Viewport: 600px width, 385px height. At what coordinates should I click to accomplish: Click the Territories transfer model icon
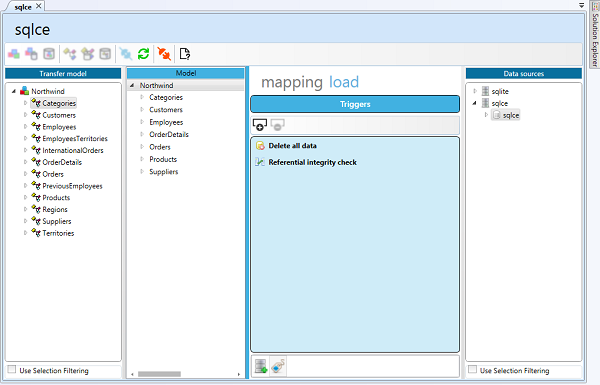(36, 233)
